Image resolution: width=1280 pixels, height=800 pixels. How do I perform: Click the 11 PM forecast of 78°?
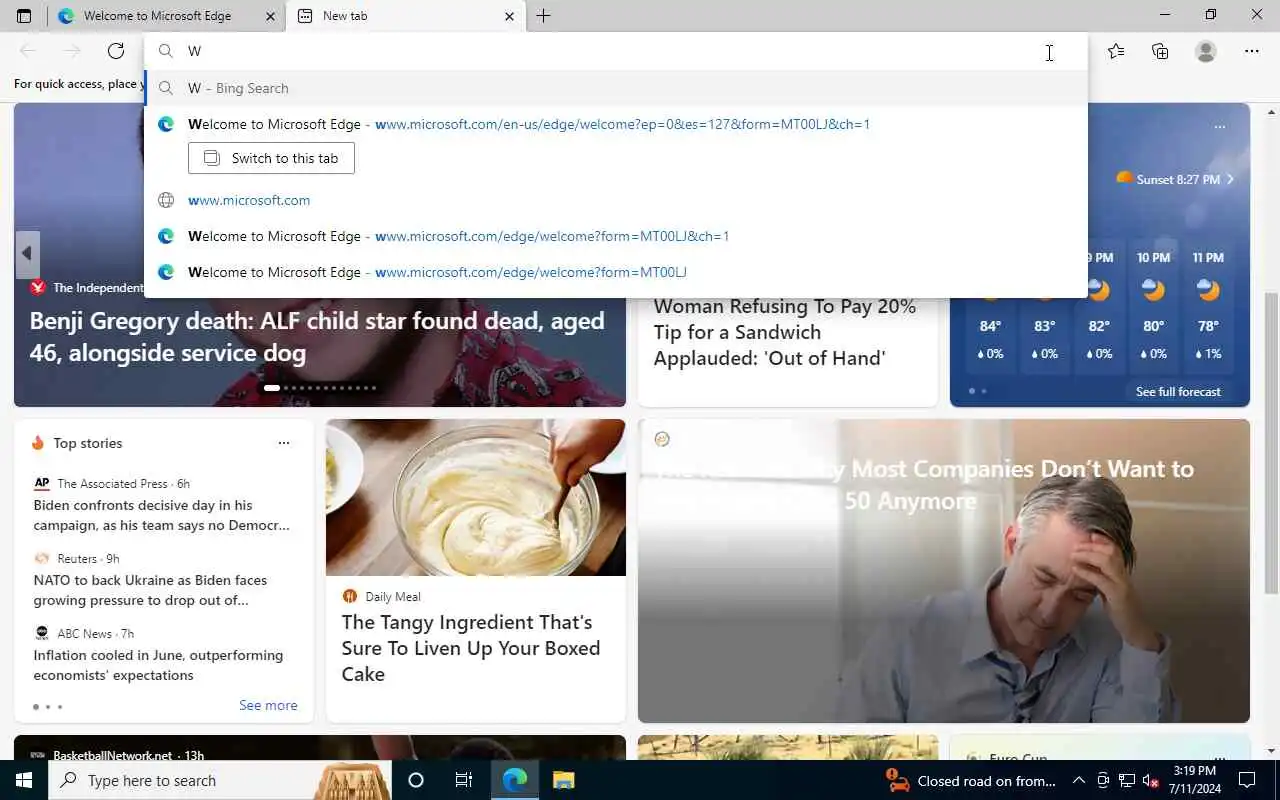tap(1208, 305)
